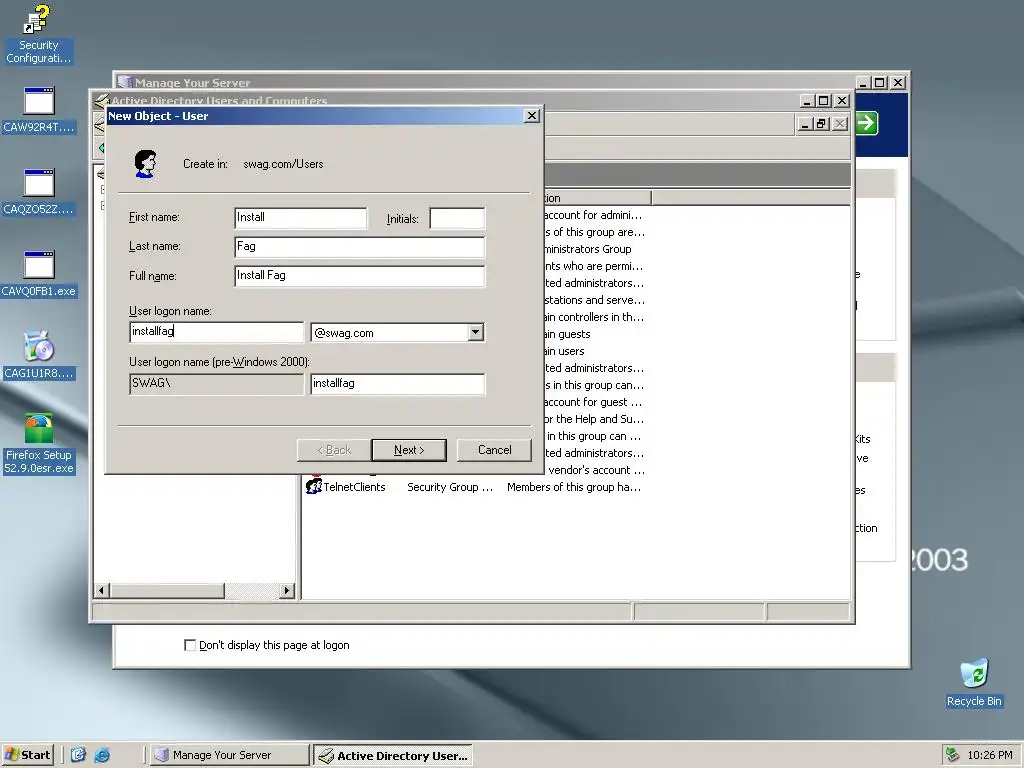Click 'account for guest ...' description row
The image size is (1024, 768).
(x=593, y=402)
